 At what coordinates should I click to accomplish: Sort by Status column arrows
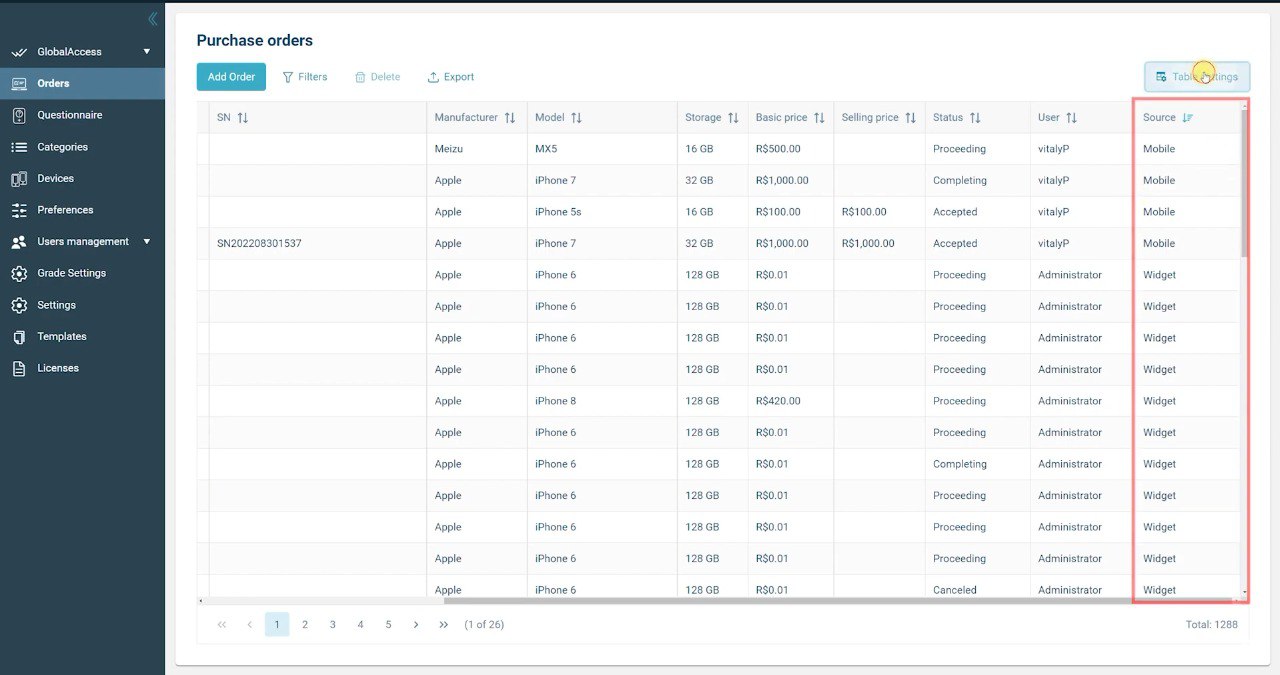pos(975,118)
